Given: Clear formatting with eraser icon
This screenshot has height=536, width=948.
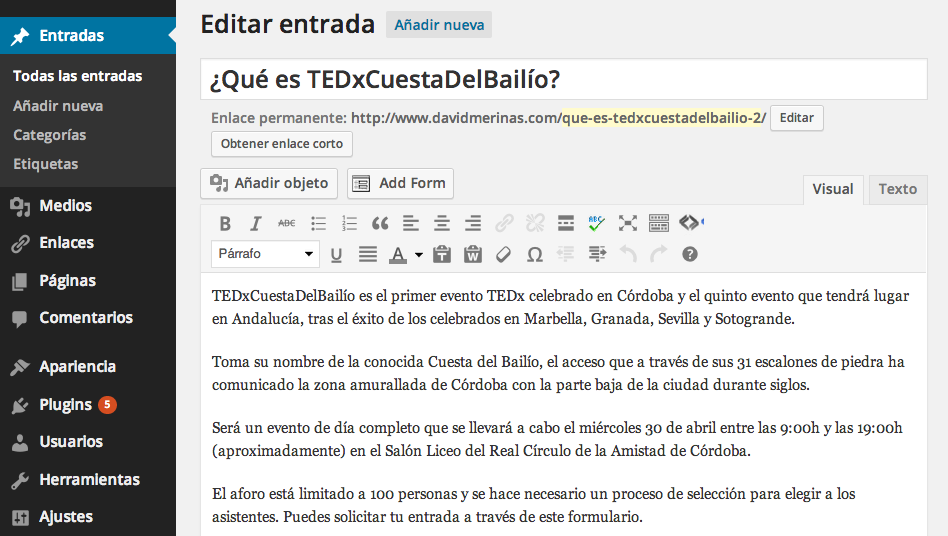Looking at the screenshot, I should point(503,254).
